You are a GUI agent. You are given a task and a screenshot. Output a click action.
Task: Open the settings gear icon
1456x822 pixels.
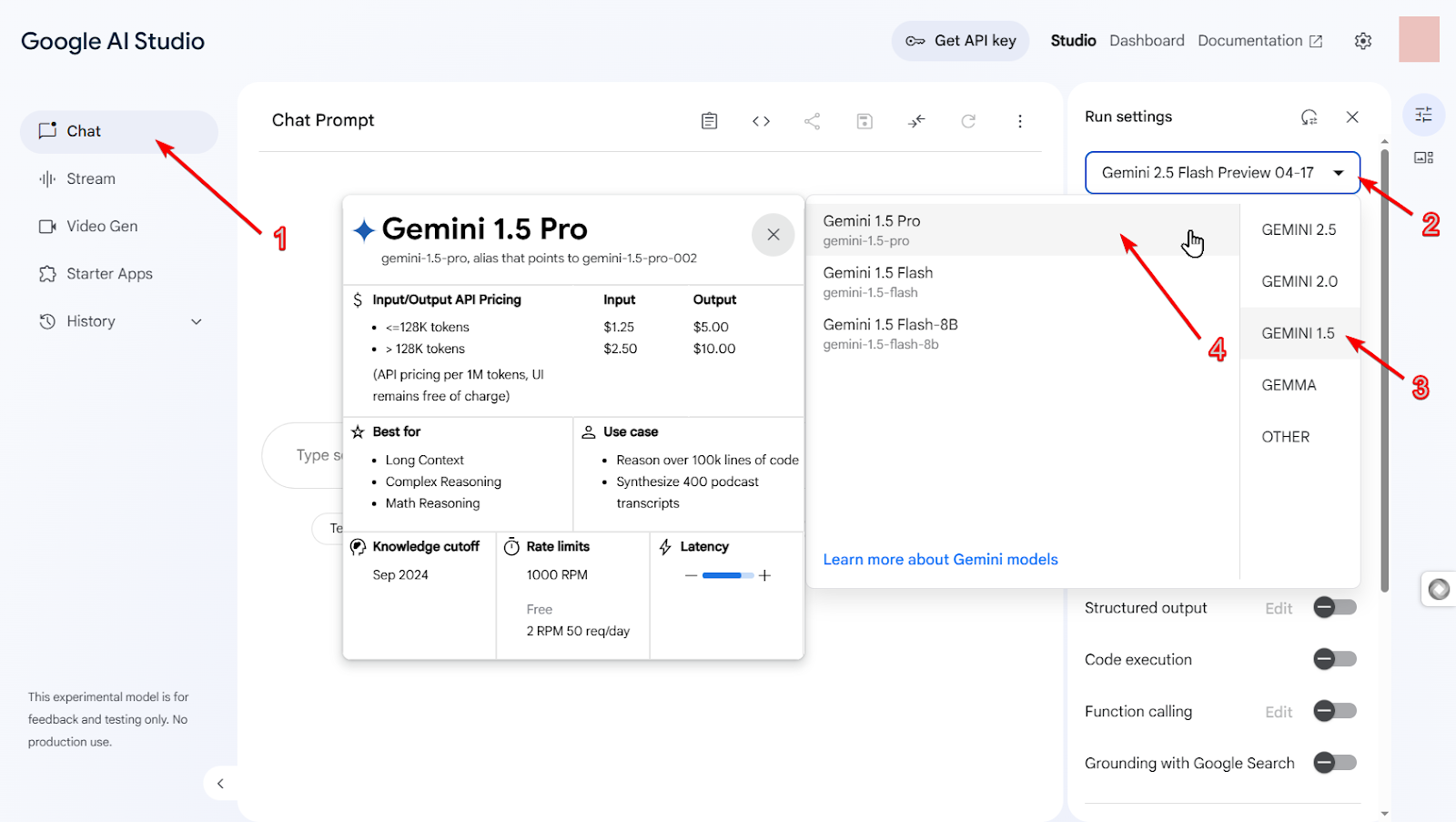tap(1363, 41)
